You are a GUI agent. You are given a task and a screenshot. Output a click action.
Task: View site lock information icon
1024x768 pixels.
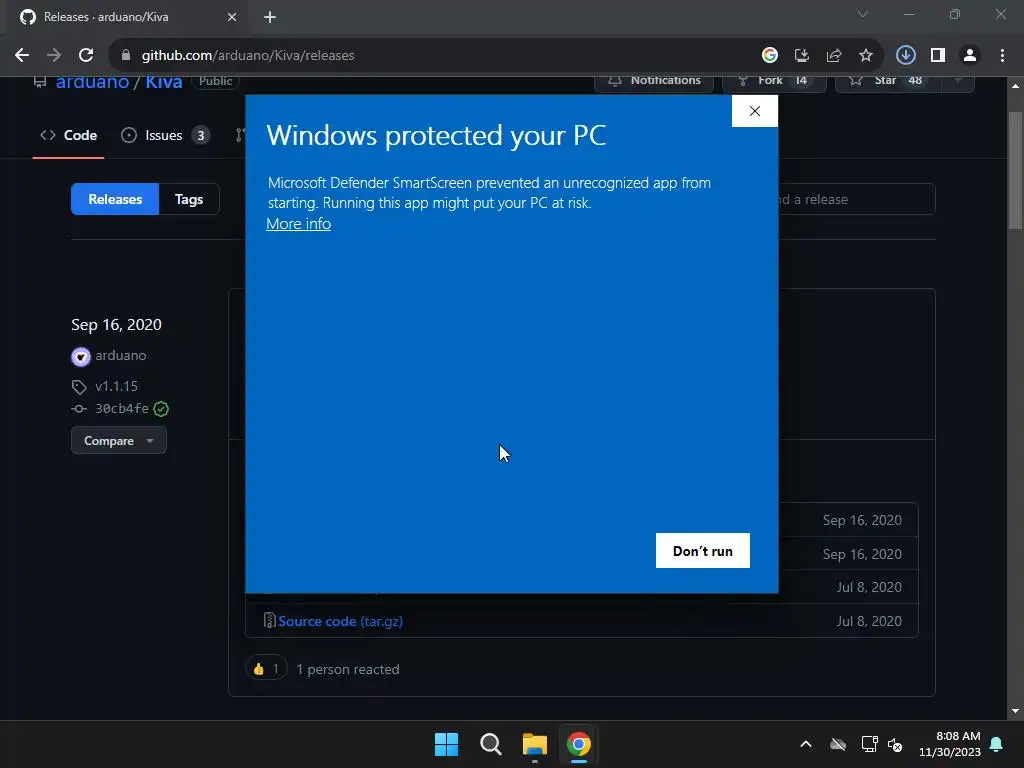[x=125, y=56]
